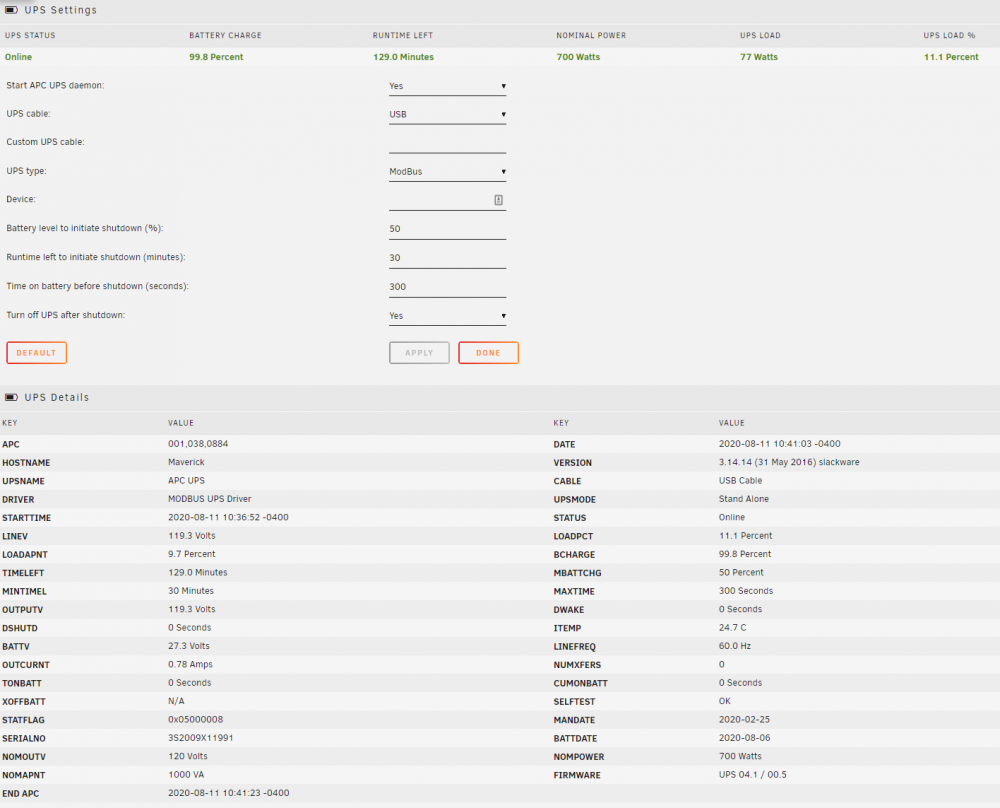1000x808 pixels.
Task: Select the OUTPUTV value 119.3 Volts
Action: point(192,610)
